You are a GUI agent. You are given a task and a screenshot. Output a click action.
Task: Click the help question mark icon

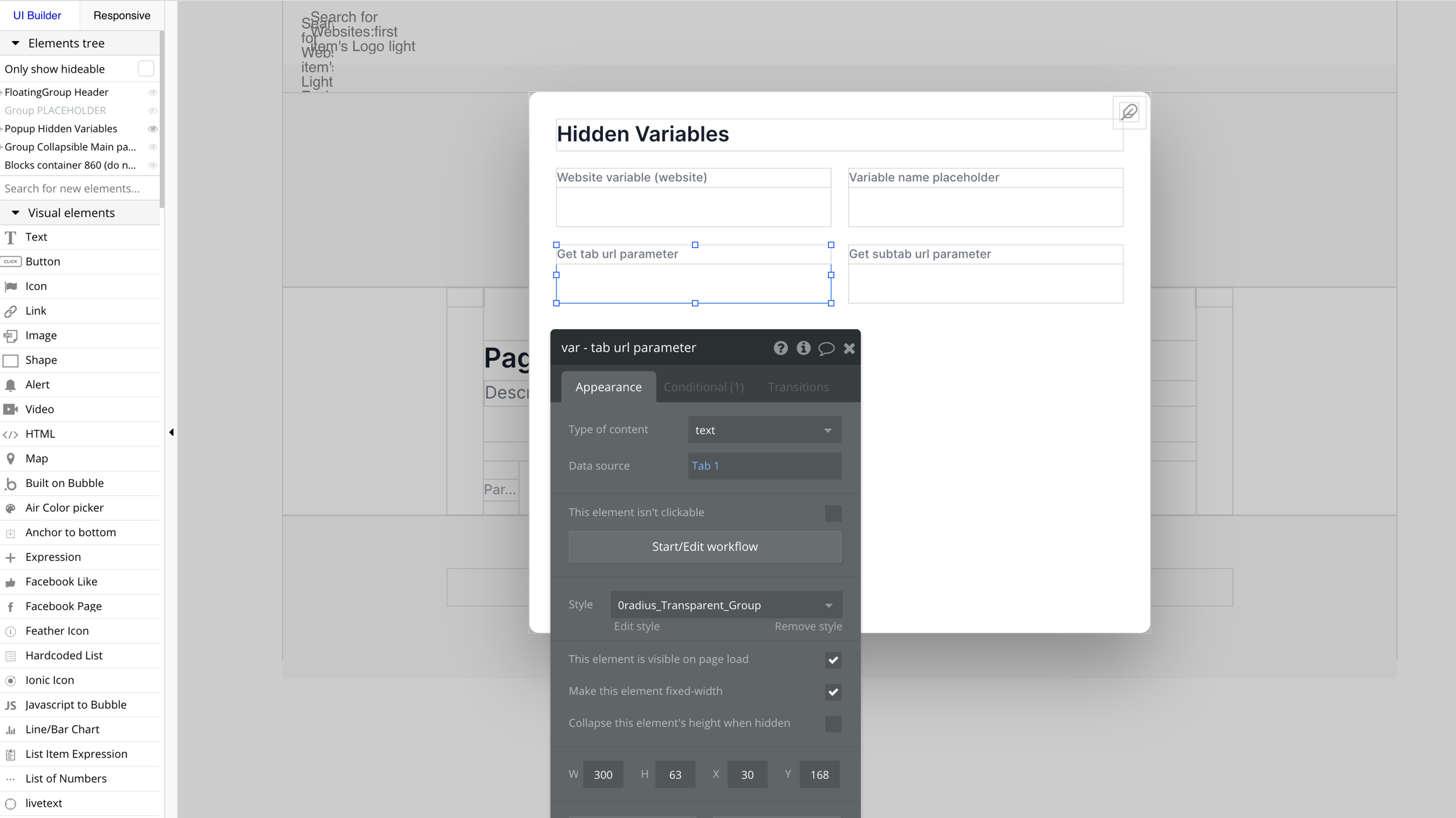(x=780, y=348)
